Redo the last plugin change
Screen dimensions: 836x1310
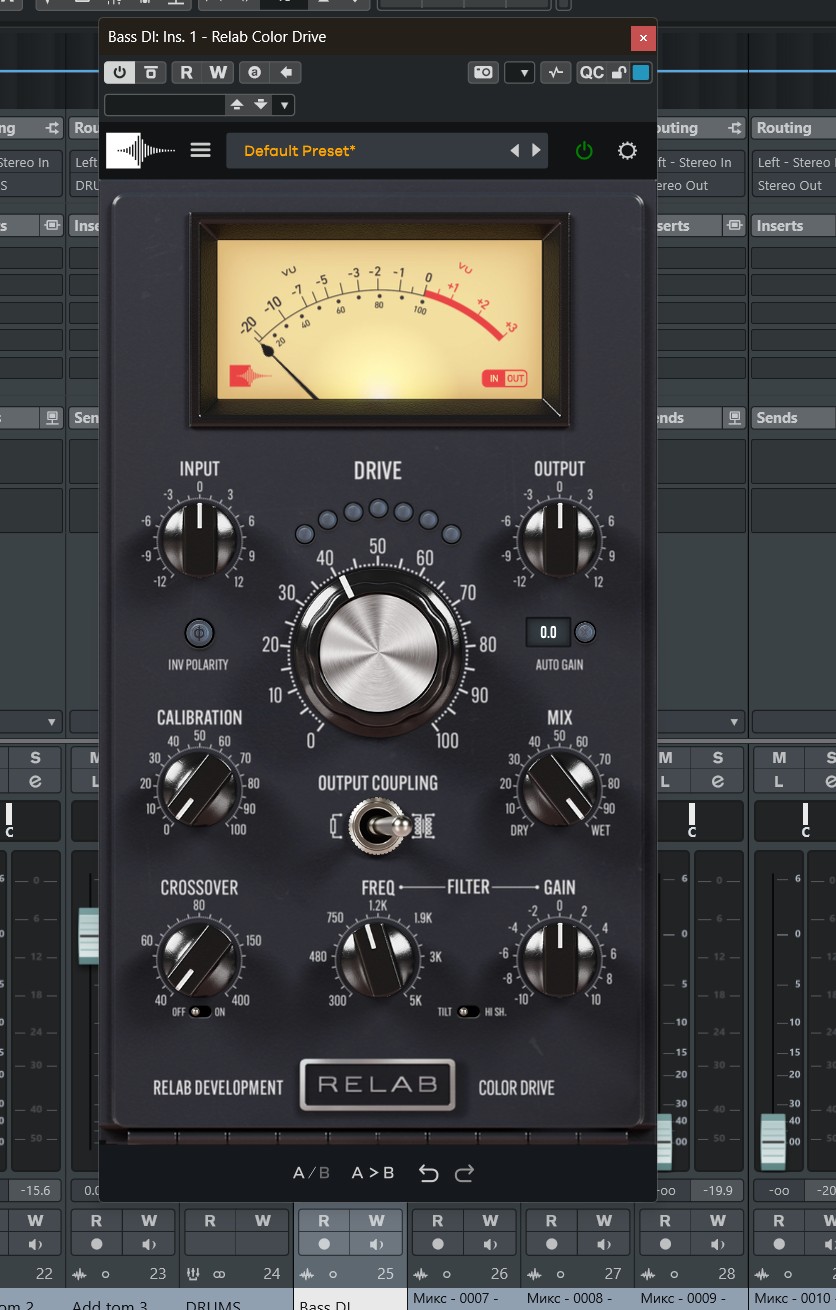[x=464, y=1173]
